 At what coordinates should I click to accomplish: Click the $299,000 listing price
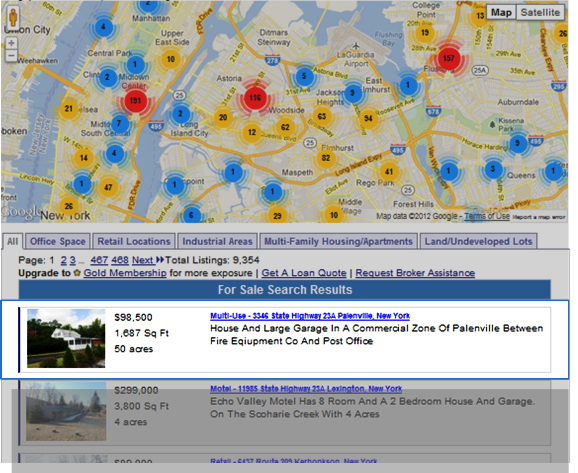(136, 390)
